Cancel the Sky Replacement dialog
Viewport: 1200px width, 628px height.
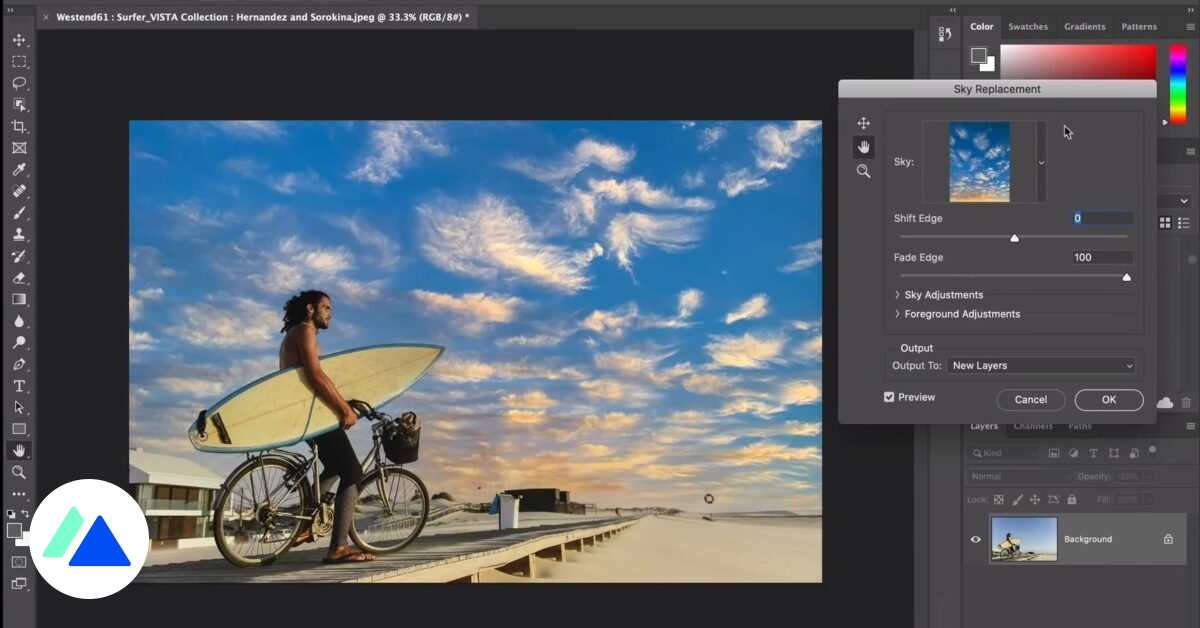coord(1030,400)
